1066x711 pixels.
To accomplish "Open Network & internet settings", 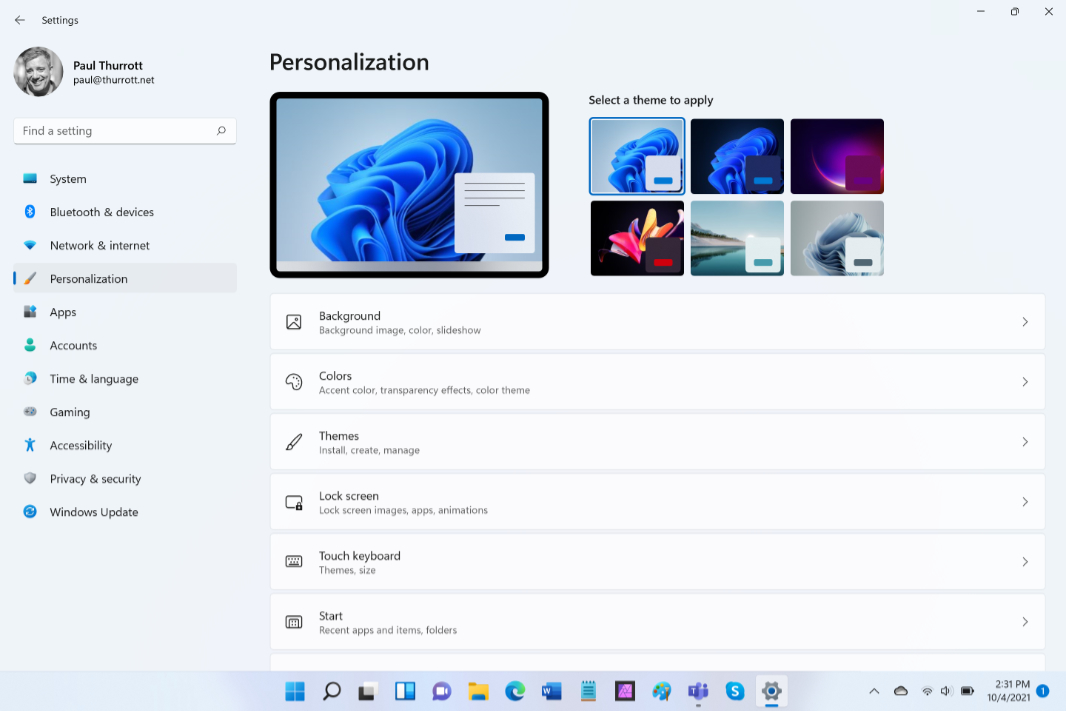I will pos(99,246).
